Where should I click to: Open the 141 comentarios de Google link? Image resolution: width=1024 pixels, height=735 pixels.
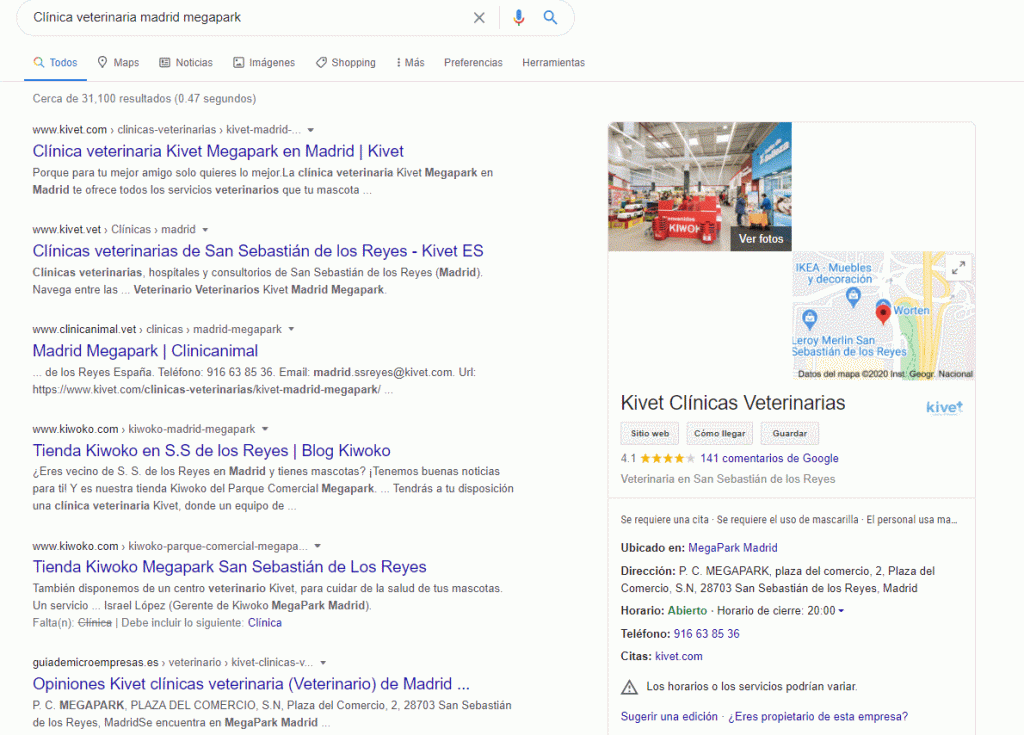tap(769, 459)
